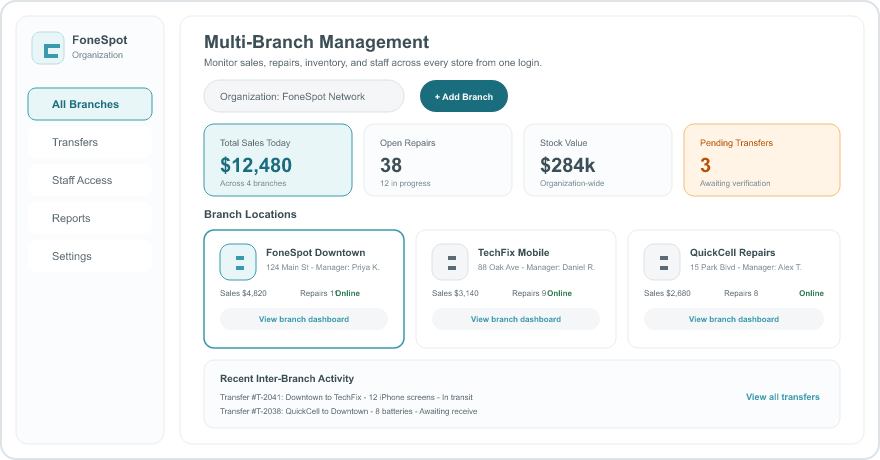Click the Multi-Branch Management heading

[317, 42]
